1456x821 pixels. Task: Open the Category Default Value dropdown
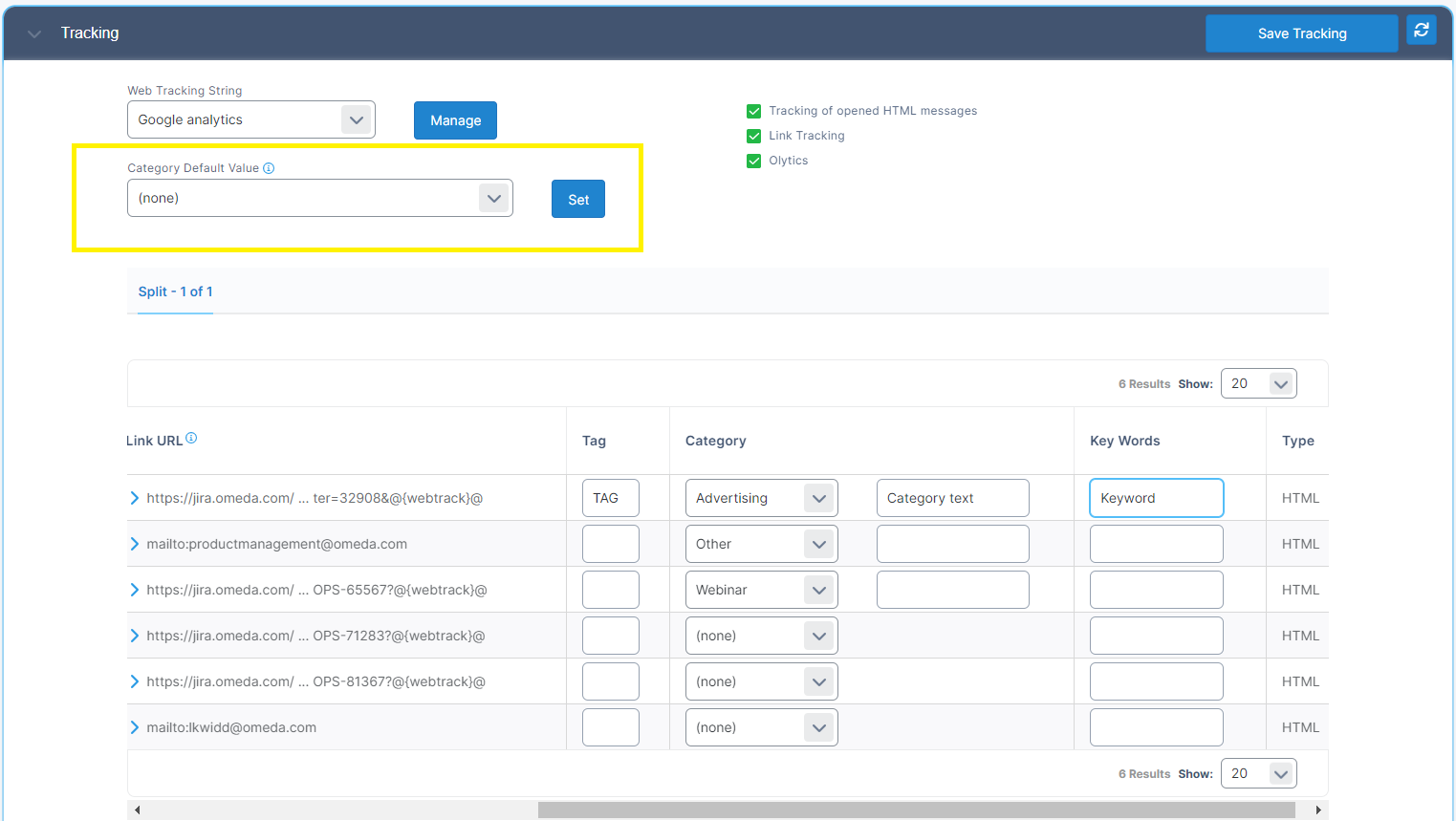pyautogui.click(x=319, y=198)
